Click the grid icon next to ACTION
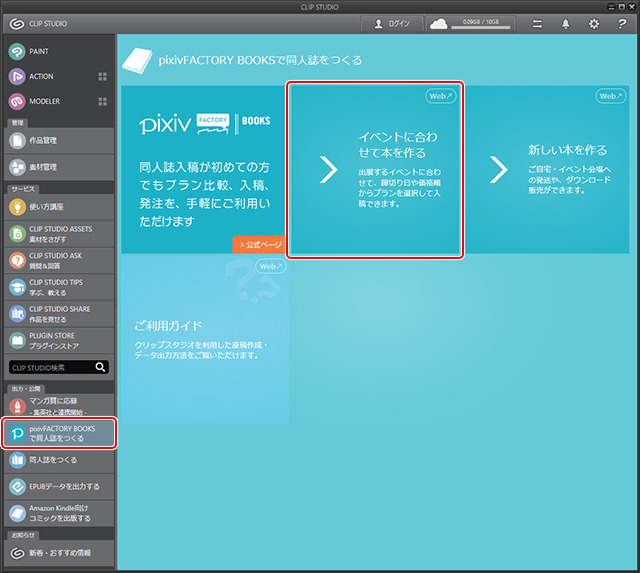640x573 pixels. pyautogui.click(x=102, y=77)
